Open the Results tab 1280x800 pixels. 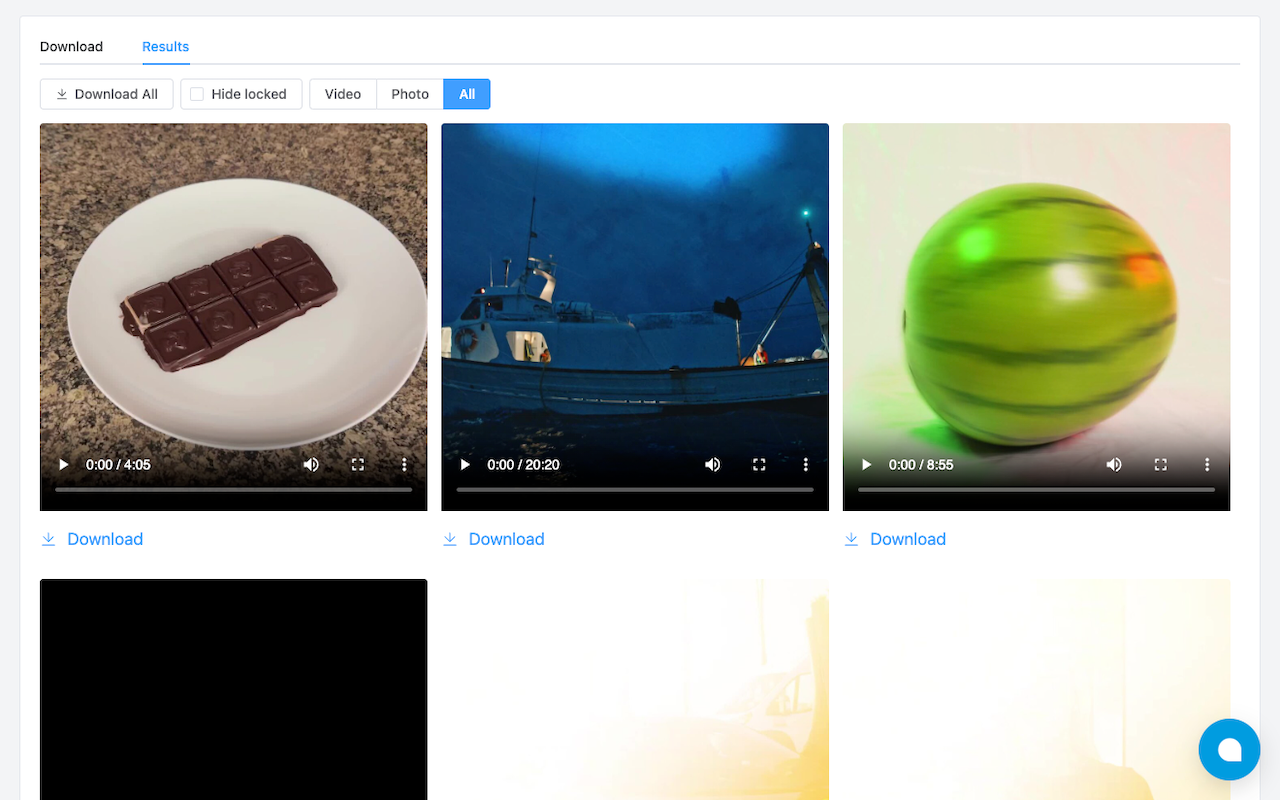165,46
